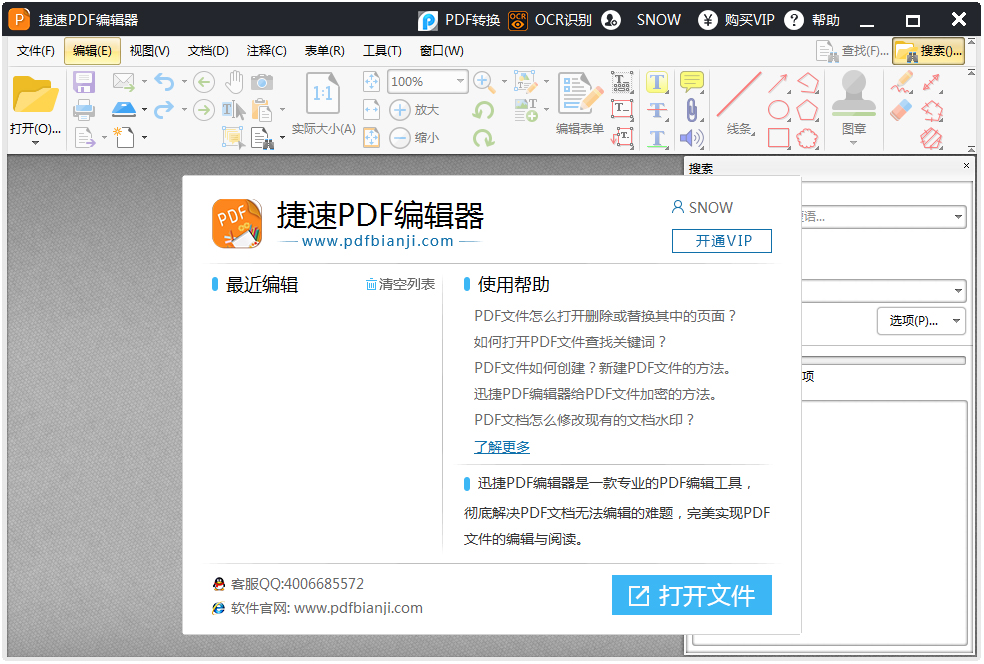Add a sound annotation
This screenshot has width=984, height=664.
(x=692, y=138)
